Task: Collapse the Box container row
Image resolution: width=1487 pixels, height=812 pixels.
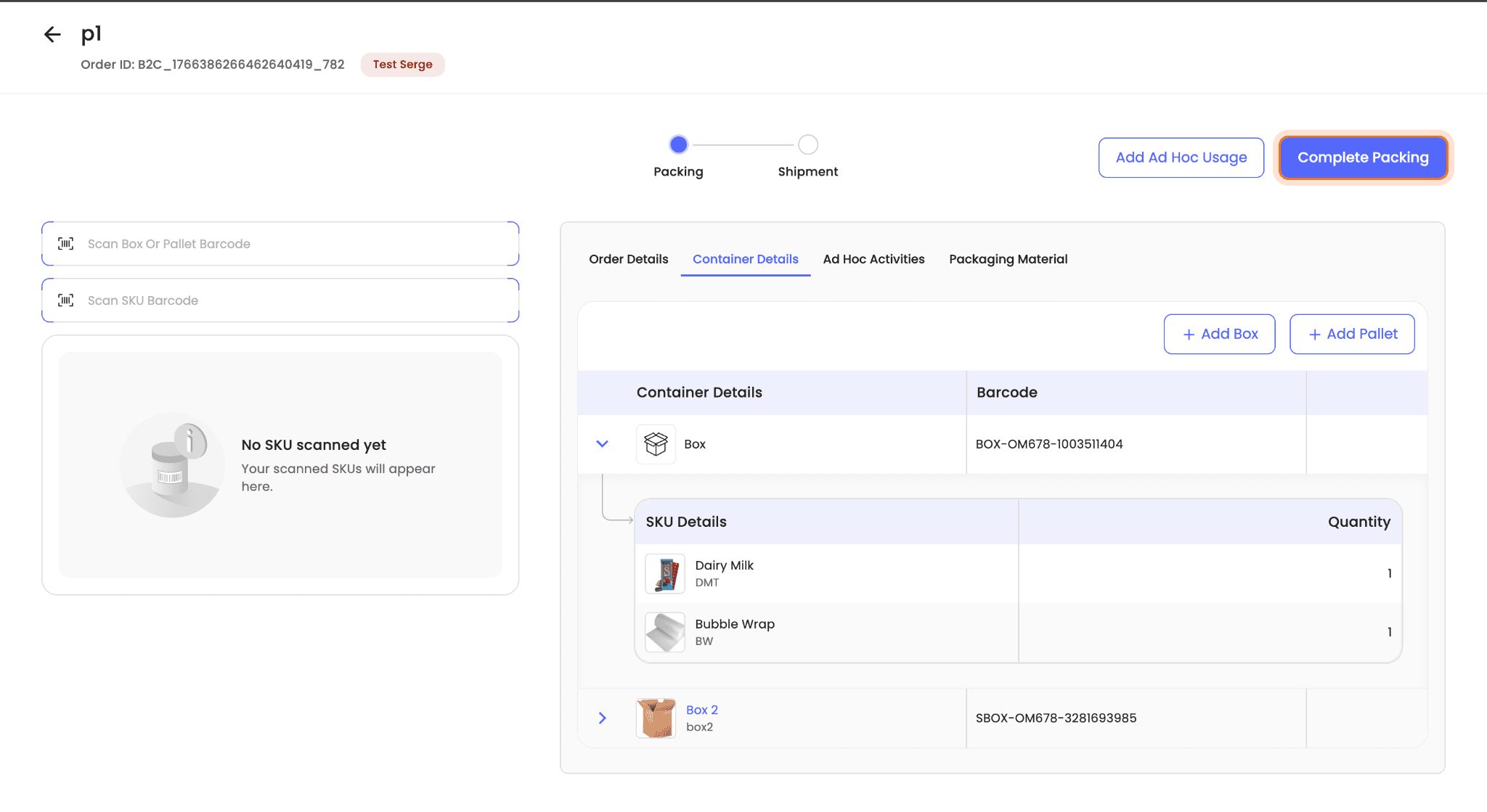Action: [x=602, y=444]
